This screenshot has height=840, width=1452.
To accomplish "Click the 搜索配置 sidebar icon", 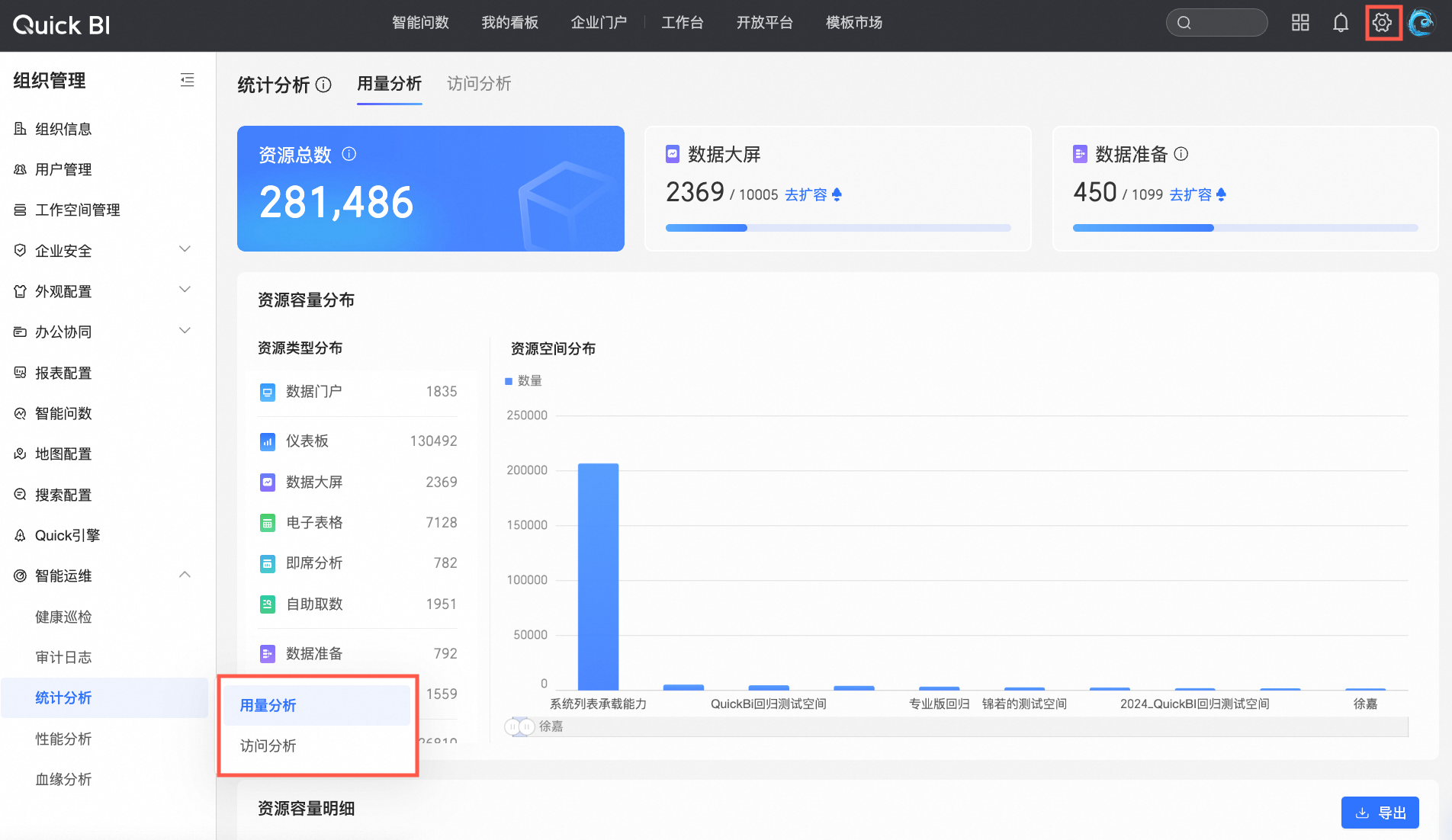I will (21, 495).
